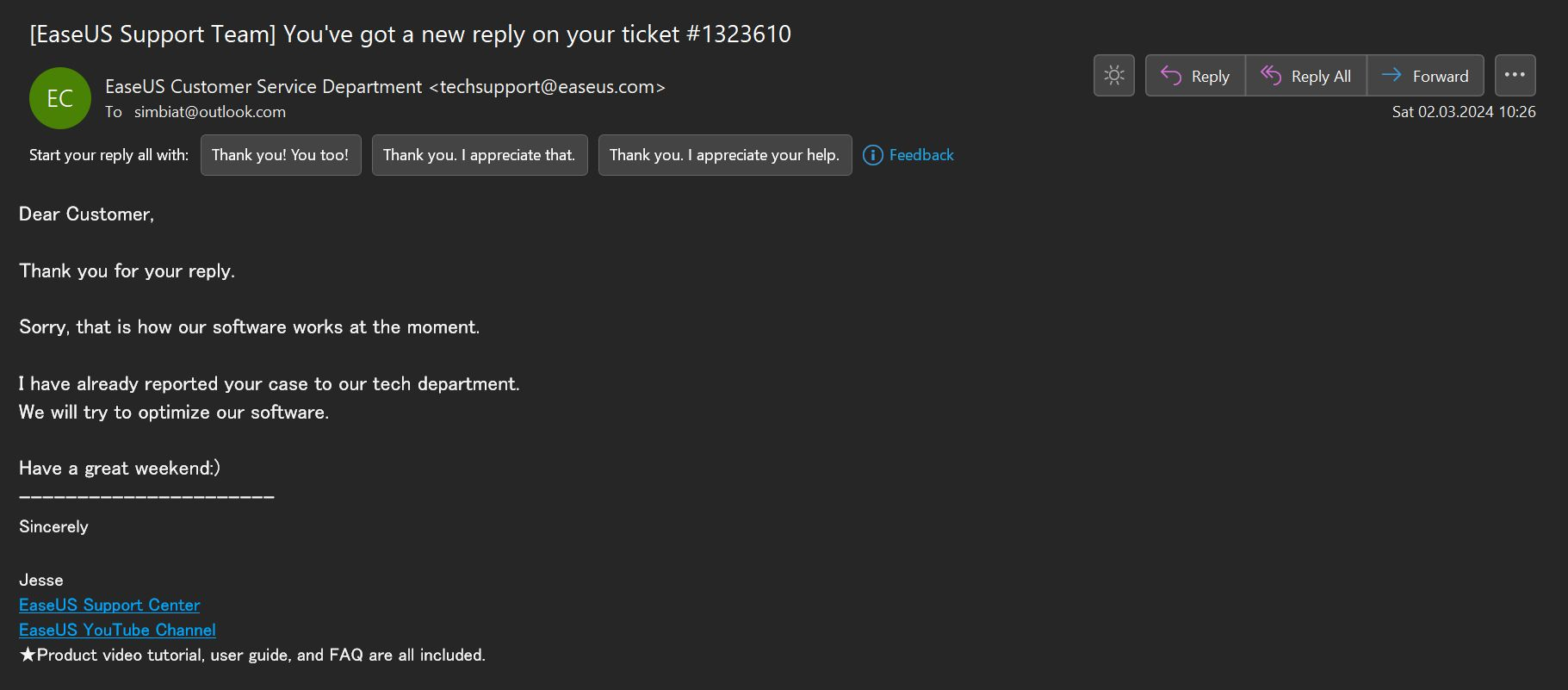This screenshot has height=690, width=1568.
Task: Click sender name EaseUS Customer Service Department
Action: point(263,86)
